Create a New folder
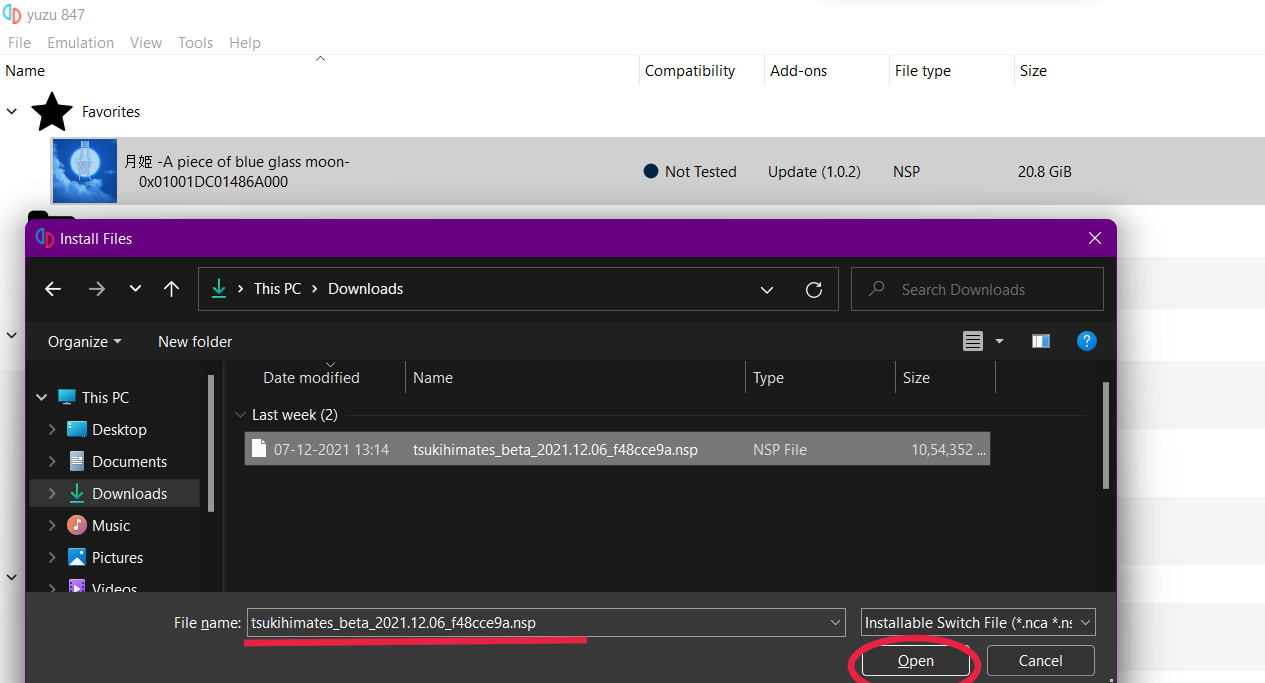This screenshot has height=683, width=1265. point(195,342)
